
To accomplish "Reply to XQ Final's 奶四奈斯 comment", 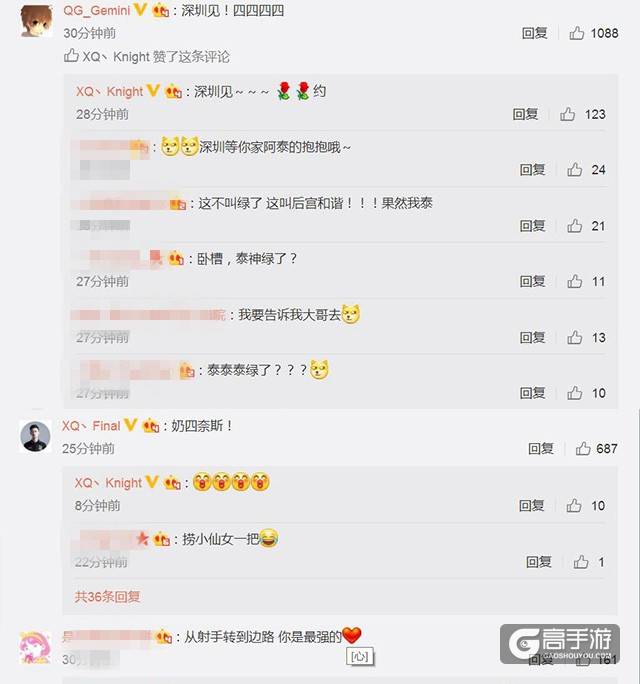I will (541, 448).
